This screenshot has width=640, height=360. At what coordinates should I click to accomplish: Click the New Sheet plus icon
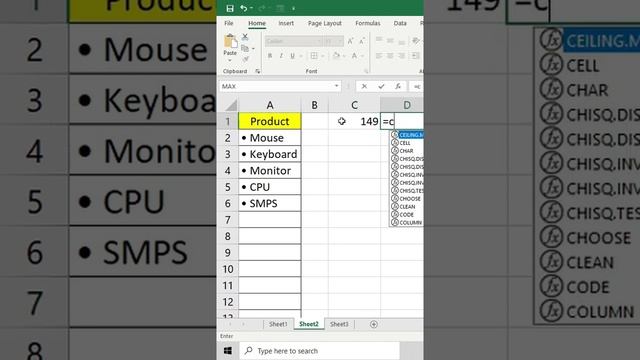coord(373,324)
